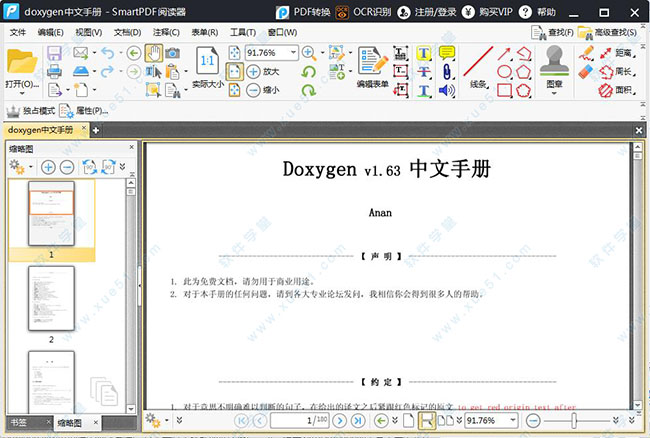Select the underline text tool

tap(424, 90)
